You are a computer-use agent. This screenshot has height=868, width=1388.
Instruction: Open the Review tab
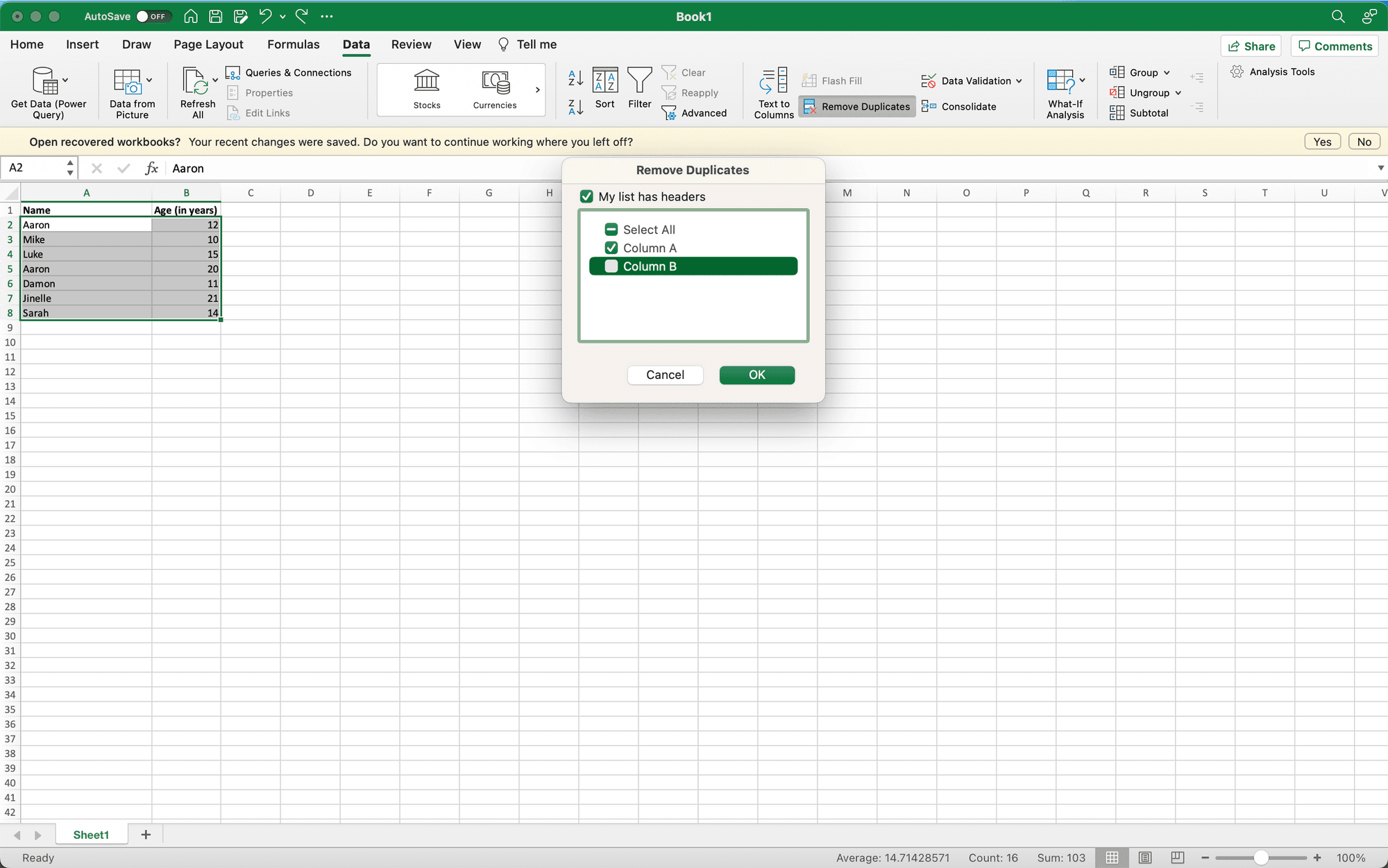pyautogui.click(x=411, y=44)
